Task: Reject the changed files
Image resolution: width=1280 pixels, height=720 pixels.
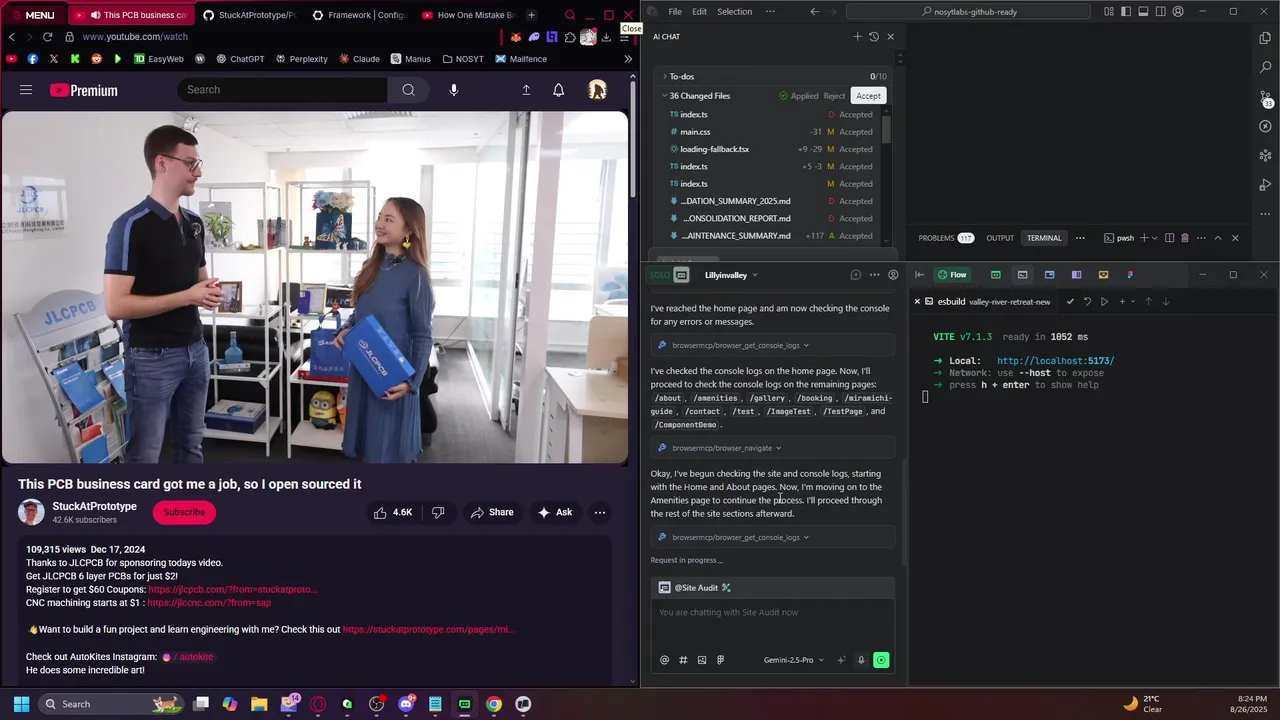Action: click(834, 96)
